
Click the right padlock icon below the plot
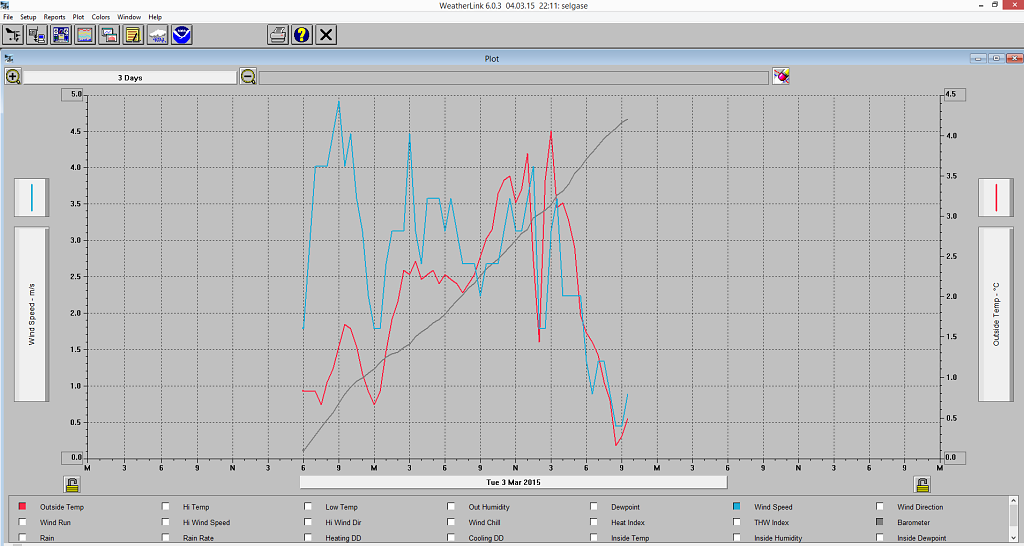[x=922, y=484]
